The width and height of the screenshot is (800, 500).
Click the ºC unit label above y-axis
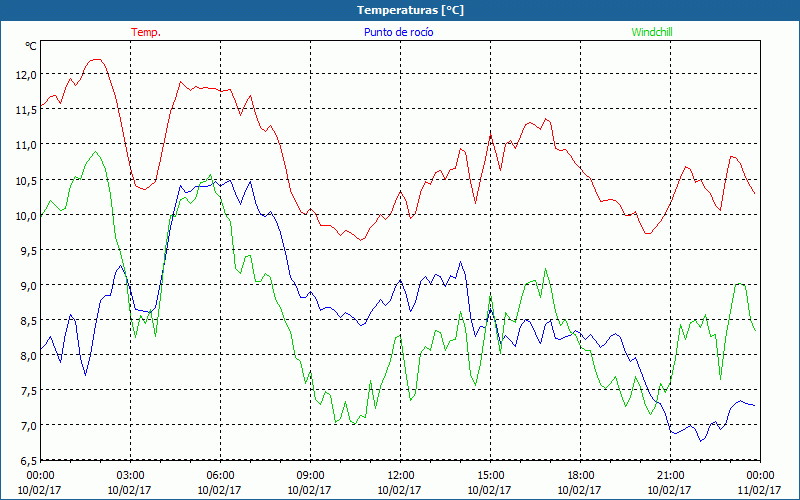(30, 46)
